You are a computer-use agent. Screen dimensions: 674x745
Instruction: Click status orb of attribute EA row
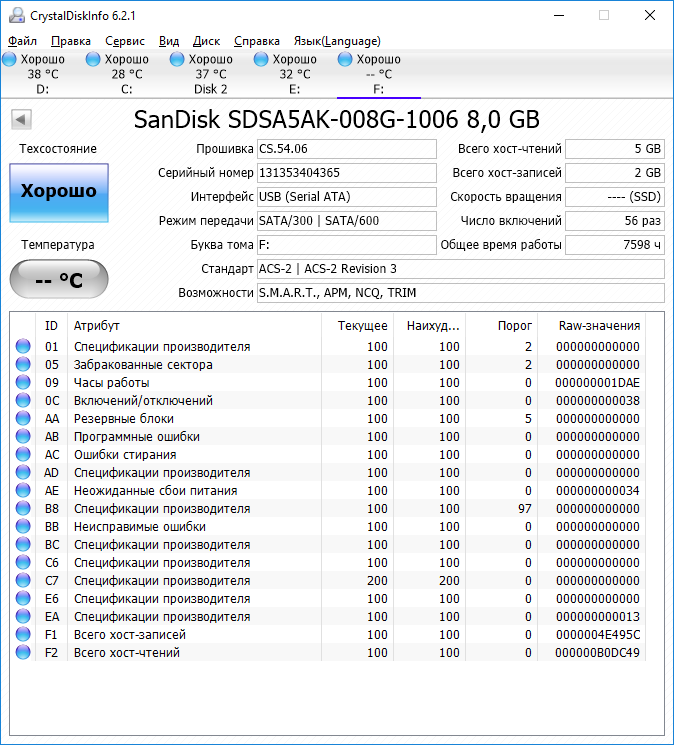23,617
